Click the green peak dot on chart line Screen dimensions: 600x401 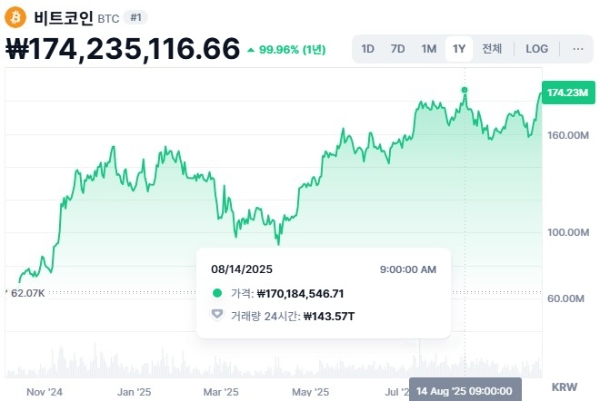point(464,90)
